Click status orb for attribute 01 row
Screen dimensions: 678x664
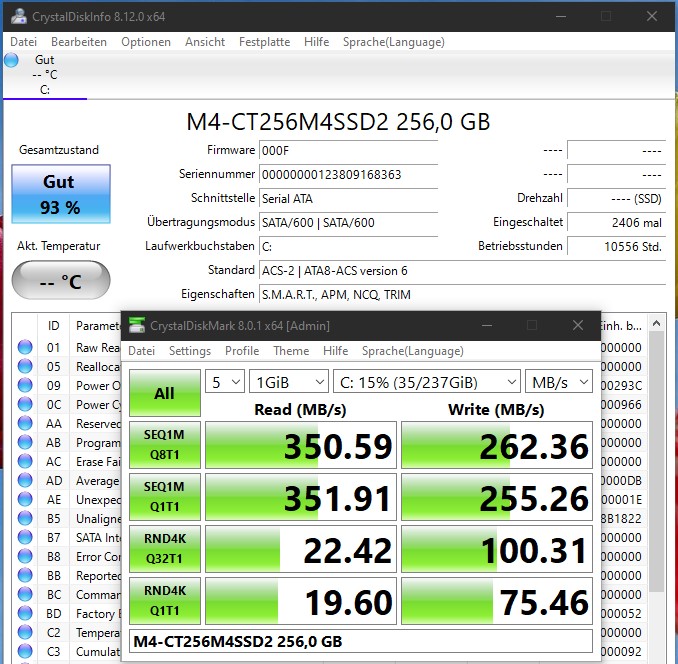(25, 347)
